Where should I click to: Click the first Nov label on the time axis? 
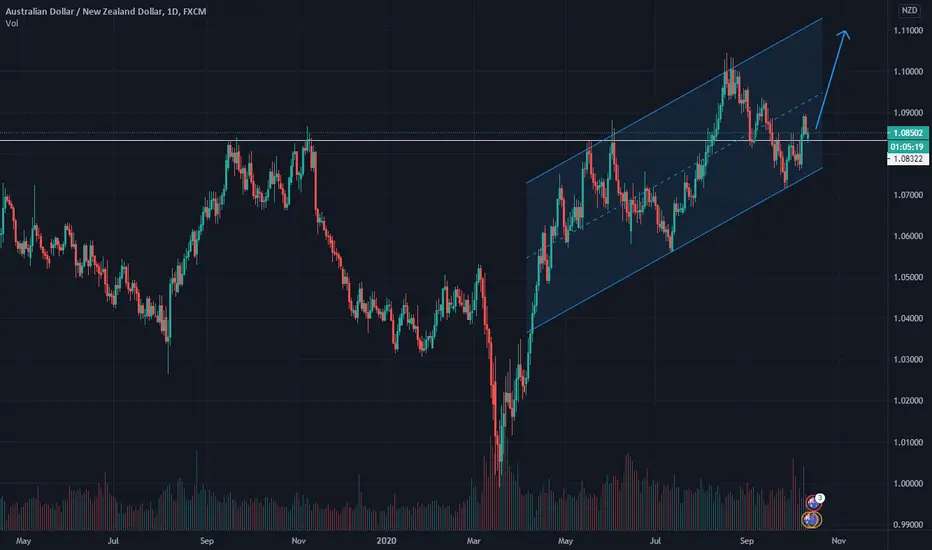(298, 541)
